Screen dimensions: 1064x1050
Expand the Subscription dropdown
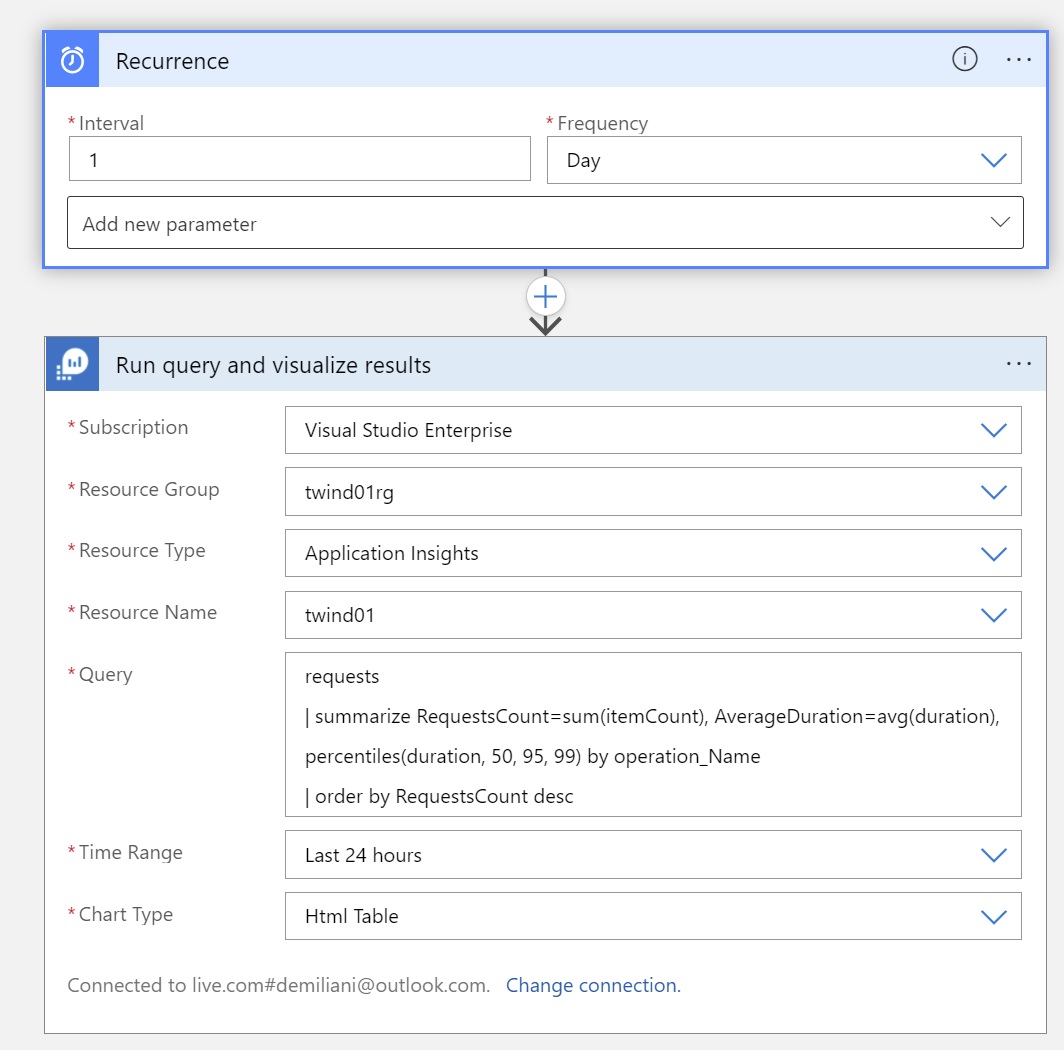pyautogui.click(x=652, y=430)
